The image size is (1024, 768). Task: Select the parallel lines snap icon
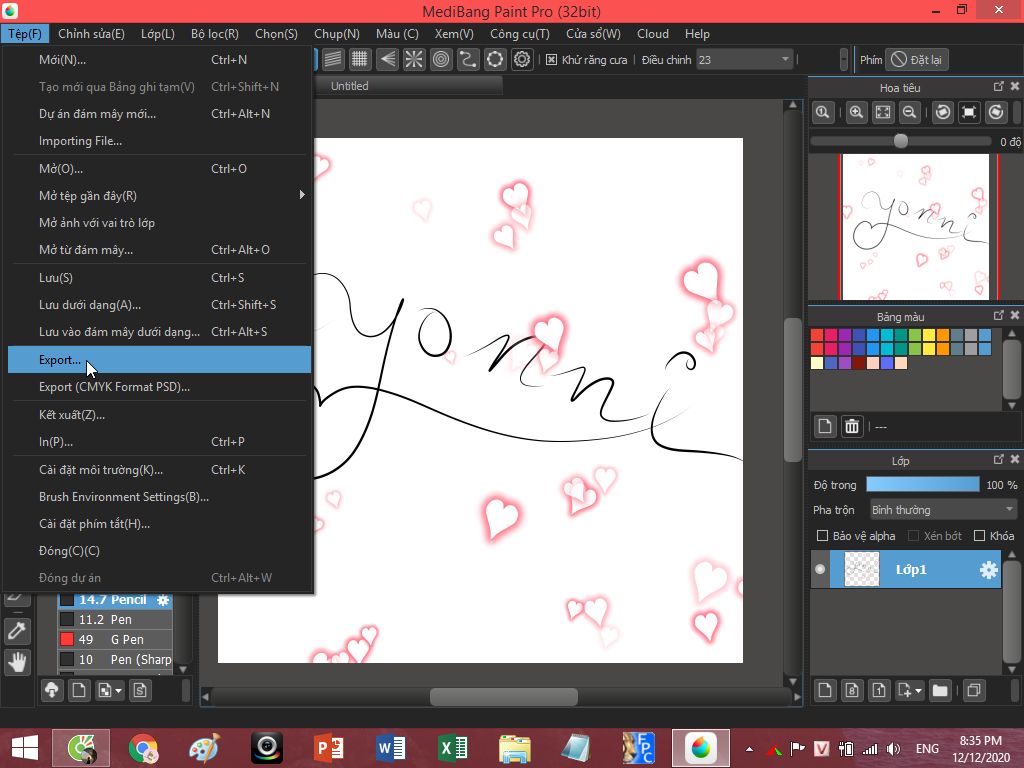point(332,59)
